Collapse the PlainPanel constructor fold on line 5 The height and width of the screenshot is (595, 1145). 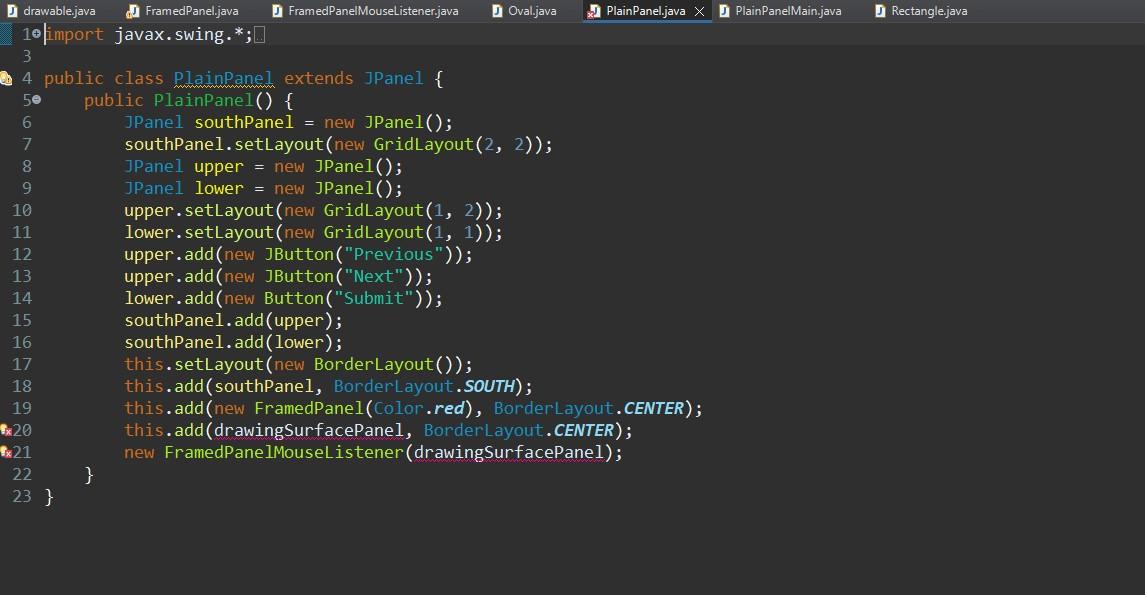[37, 100]
